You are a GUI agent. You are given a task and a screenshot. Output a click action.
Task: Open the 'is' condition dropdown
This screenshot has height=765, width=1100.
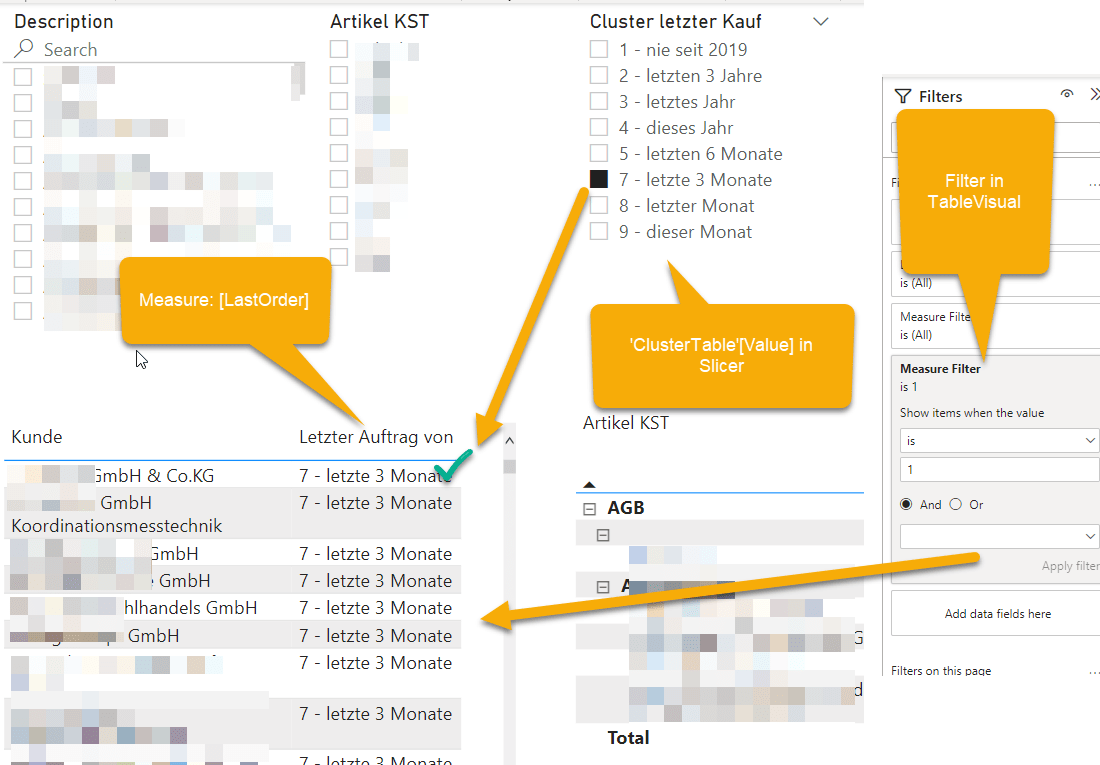998,440
